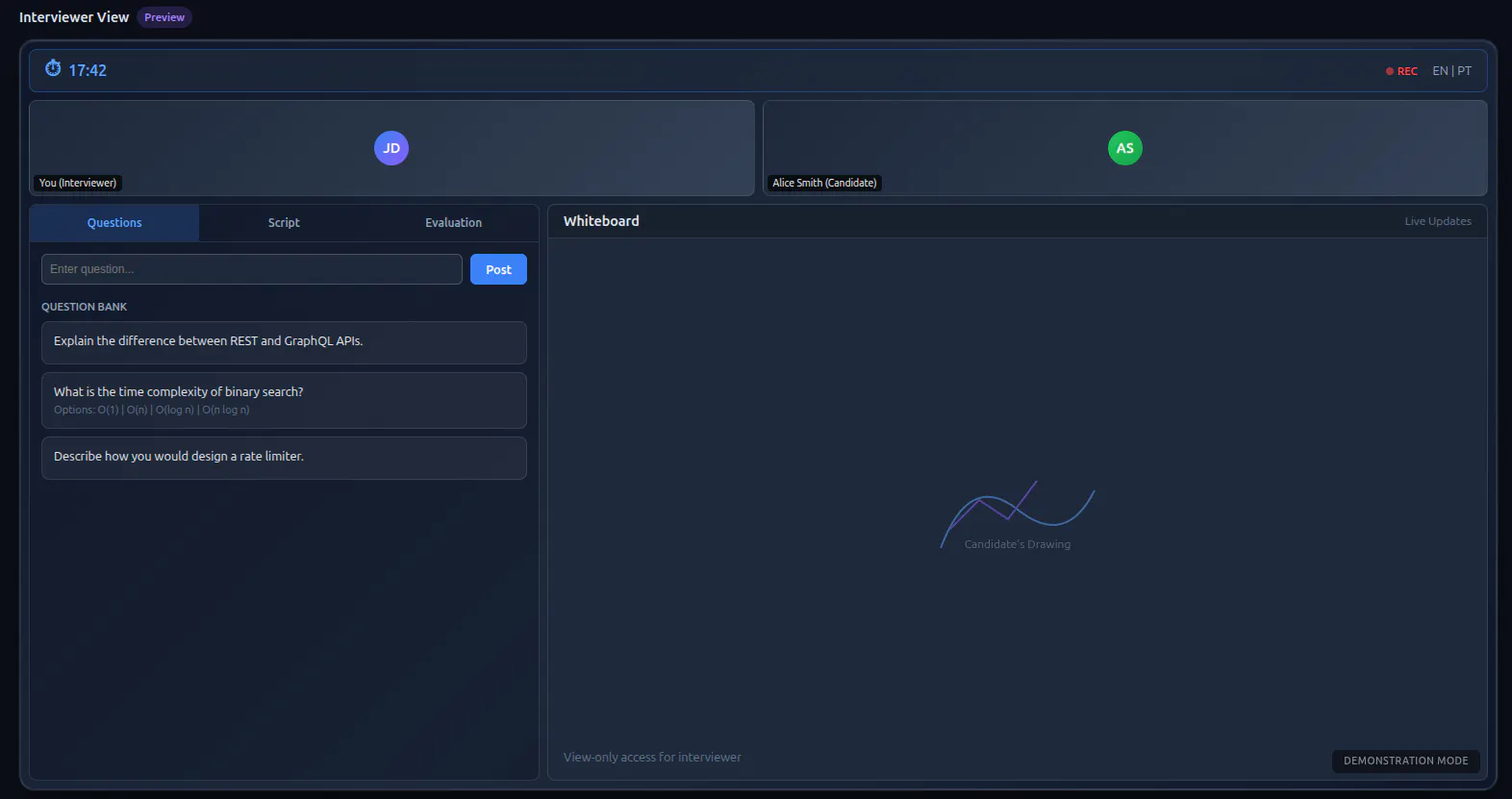This screenshot has width=1512, height=799.
Task: Open the Script tab
Action: coord(284,223)
